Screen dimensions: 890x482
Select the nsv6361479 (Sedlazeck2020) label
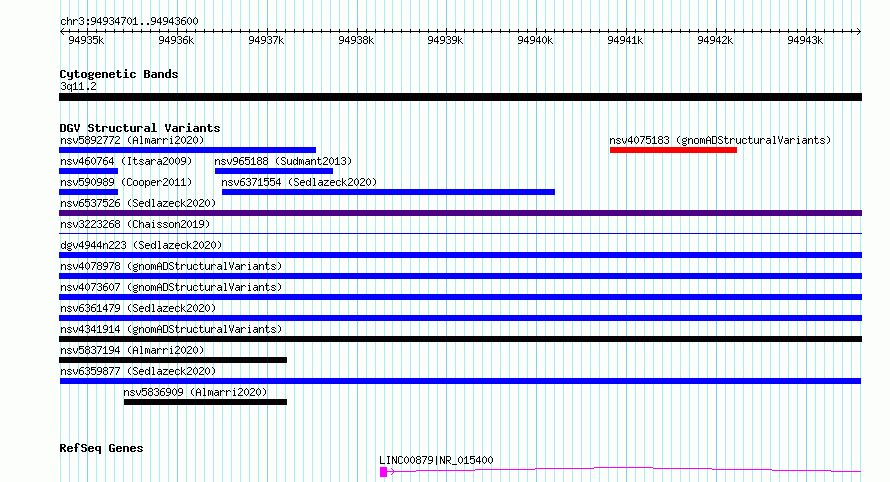(x=138, y=308)
